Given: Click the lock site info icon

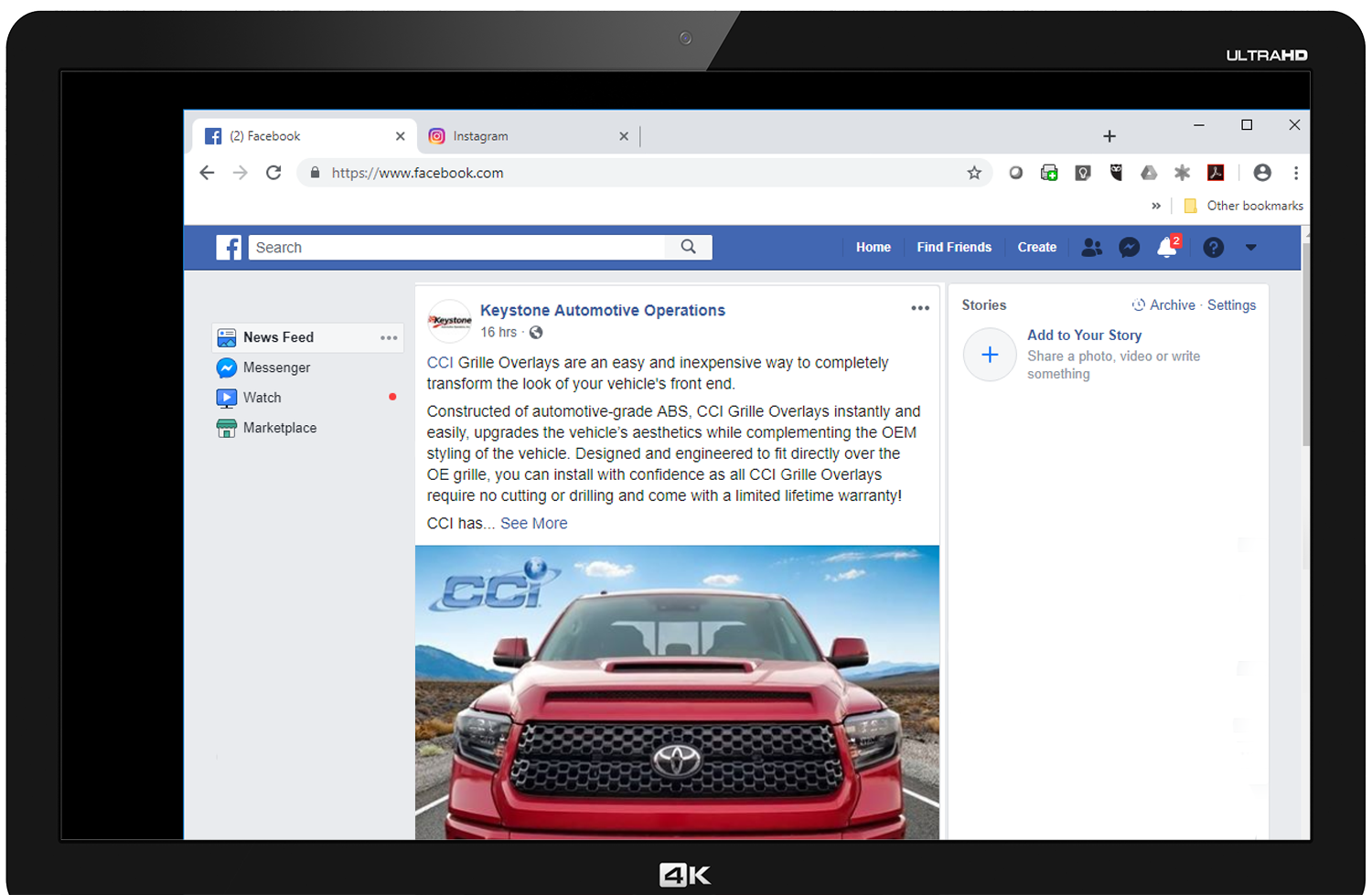Looking at the screenshot, I should click(x=315, y=173).
